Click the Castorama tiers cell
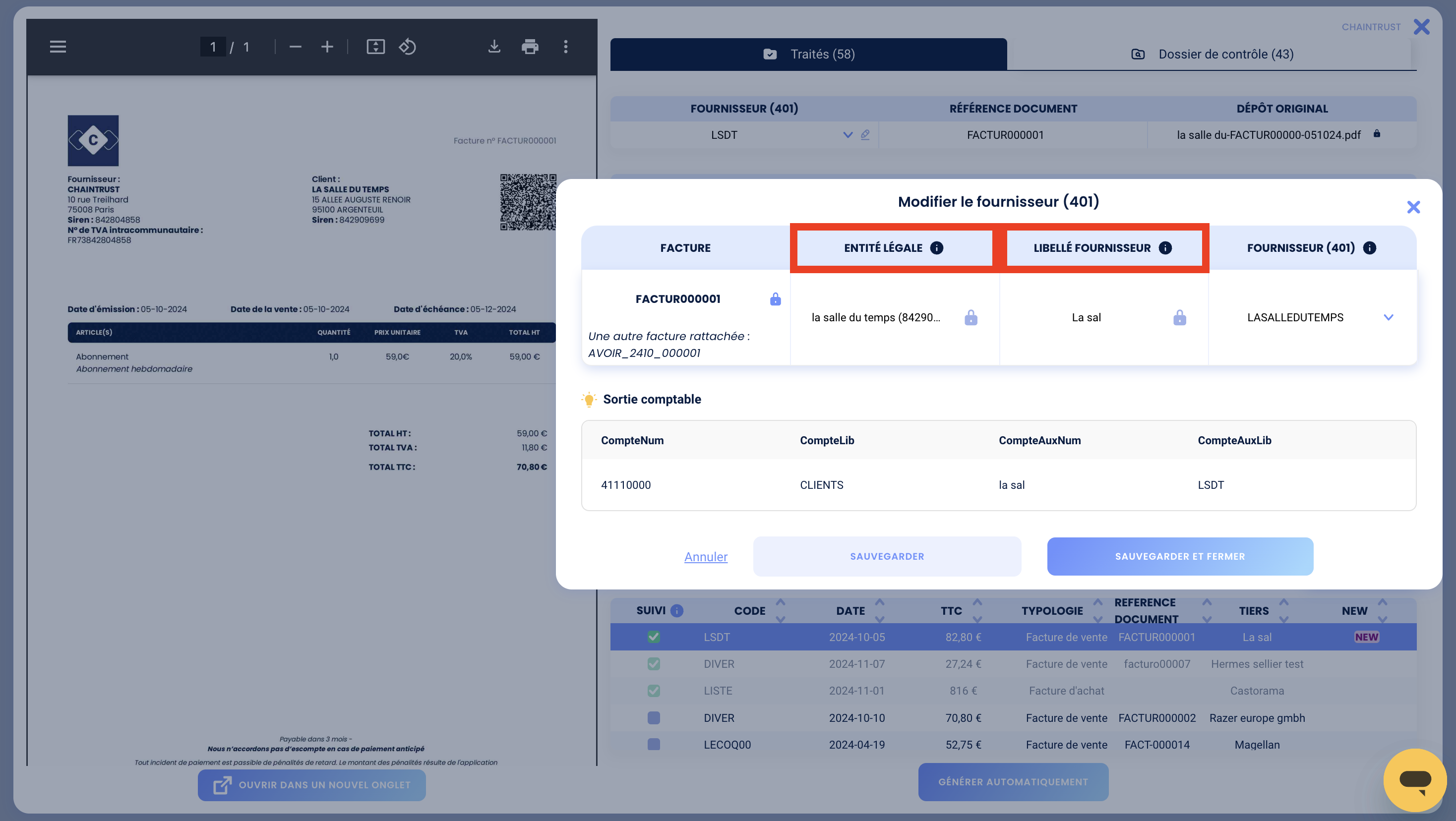The image size is (1456, 821). 1257,691
